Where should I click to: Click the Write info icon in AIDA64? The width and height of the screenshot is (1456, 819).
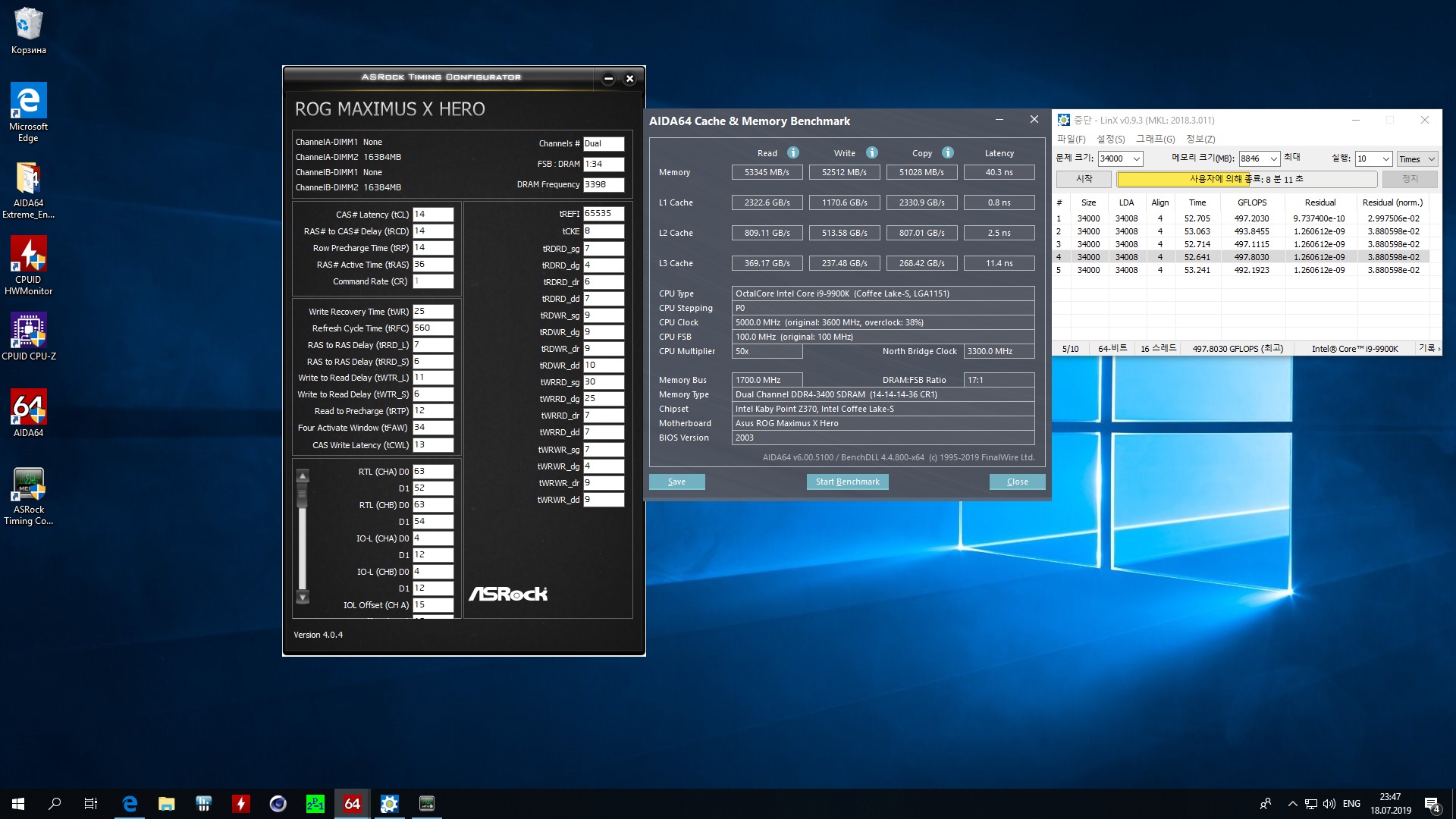tap(872, 152)
